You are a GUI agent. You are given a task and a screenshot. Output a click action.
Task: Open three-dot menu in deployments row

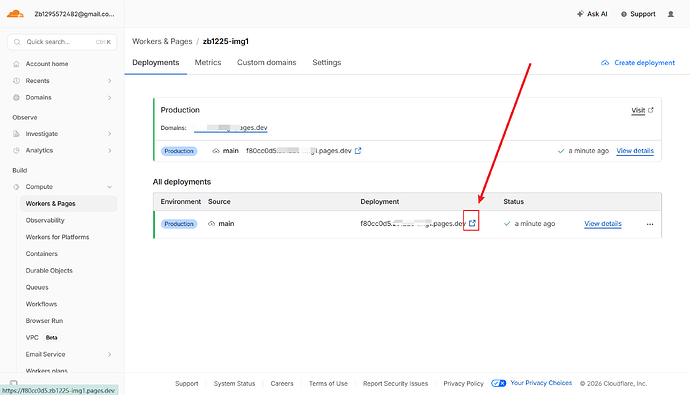click(650, 224)
